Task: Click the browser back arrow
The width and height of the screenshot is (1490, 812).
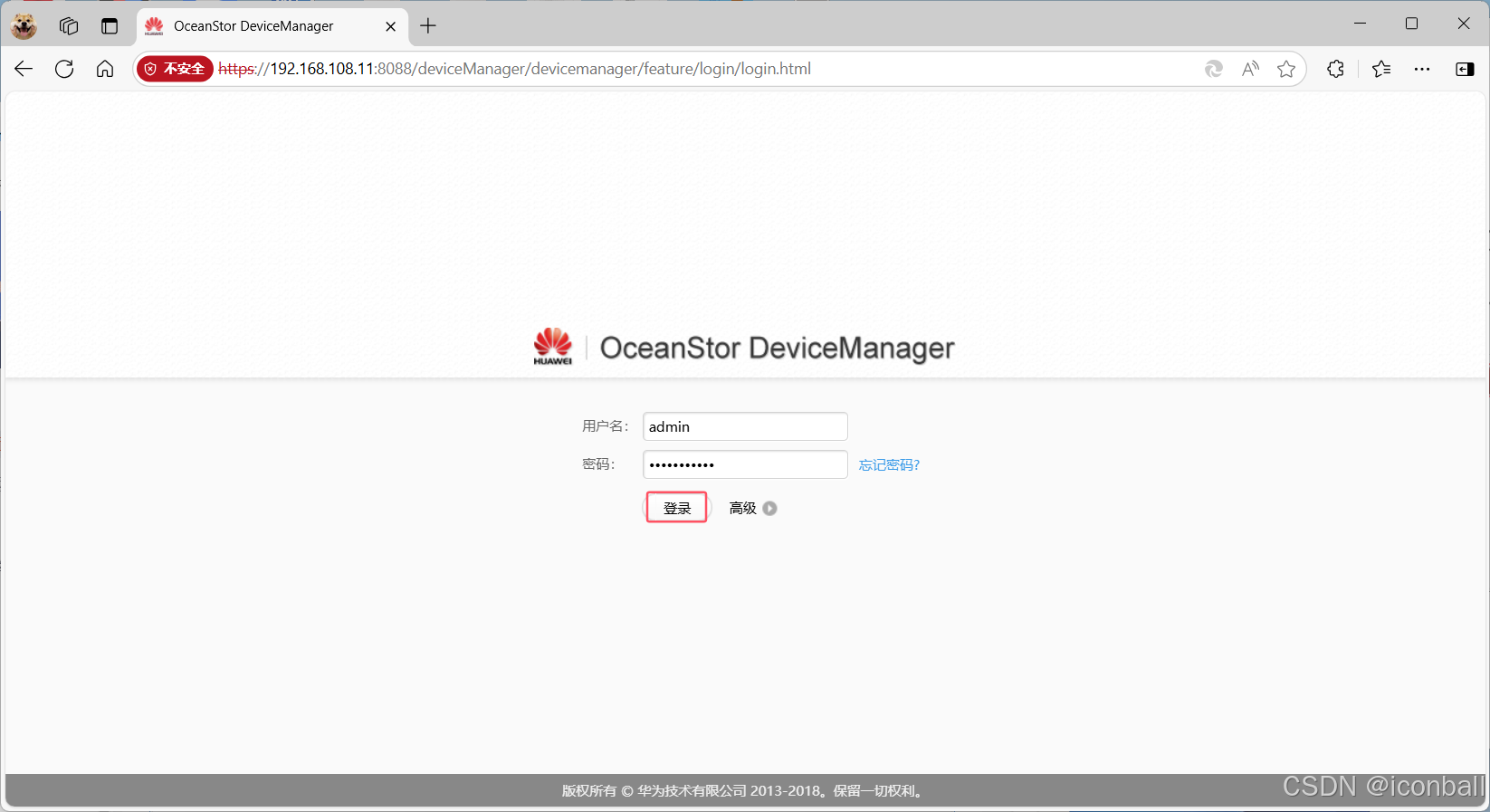Action: [x=24, y=69]
